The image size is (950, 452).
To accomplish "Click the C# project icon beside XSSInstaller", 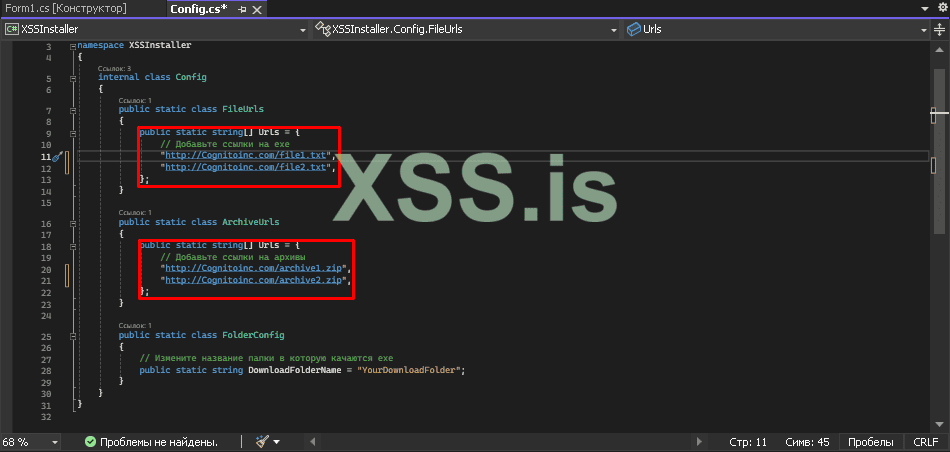I will (11, 29).
